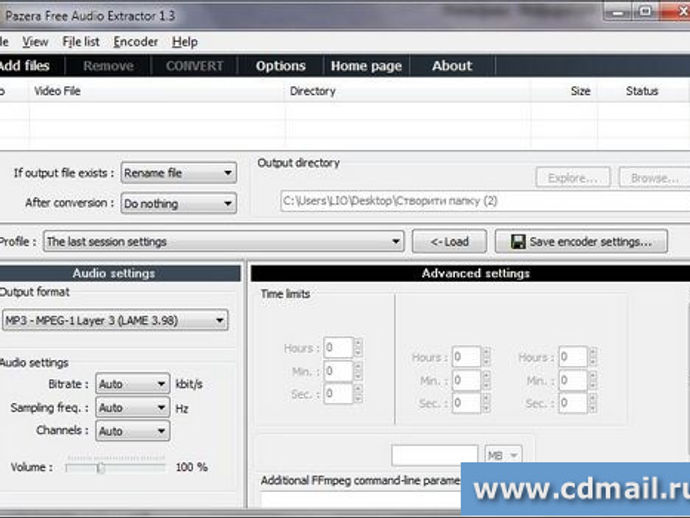Click the <- Load button

(449, 242)
